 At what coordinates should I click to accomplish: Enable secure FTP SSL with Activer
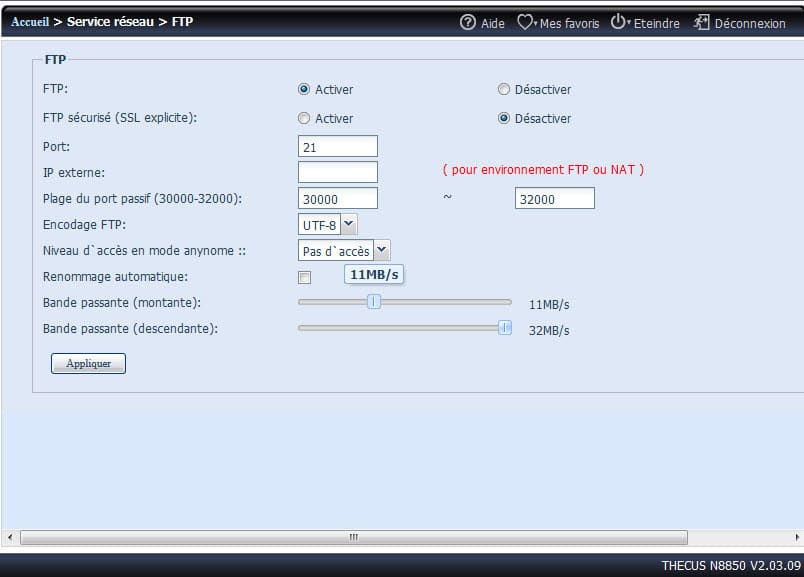click(304, 118)
